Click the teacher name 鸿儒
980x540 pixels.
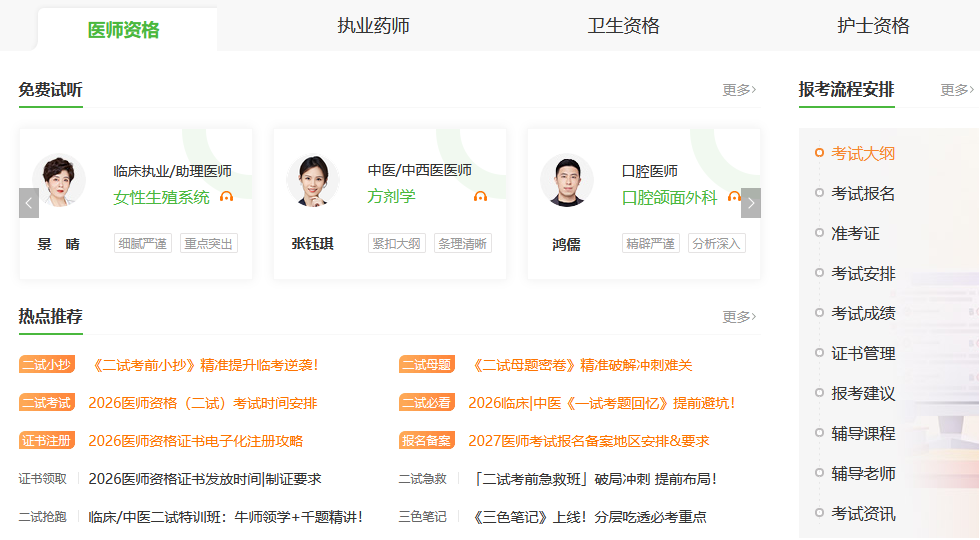566,244
